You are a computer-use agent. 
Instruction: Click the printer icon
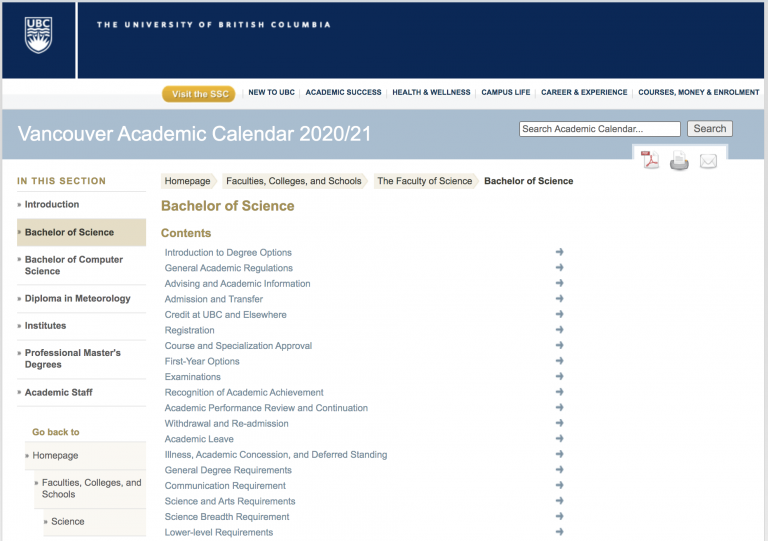(679, 161)
